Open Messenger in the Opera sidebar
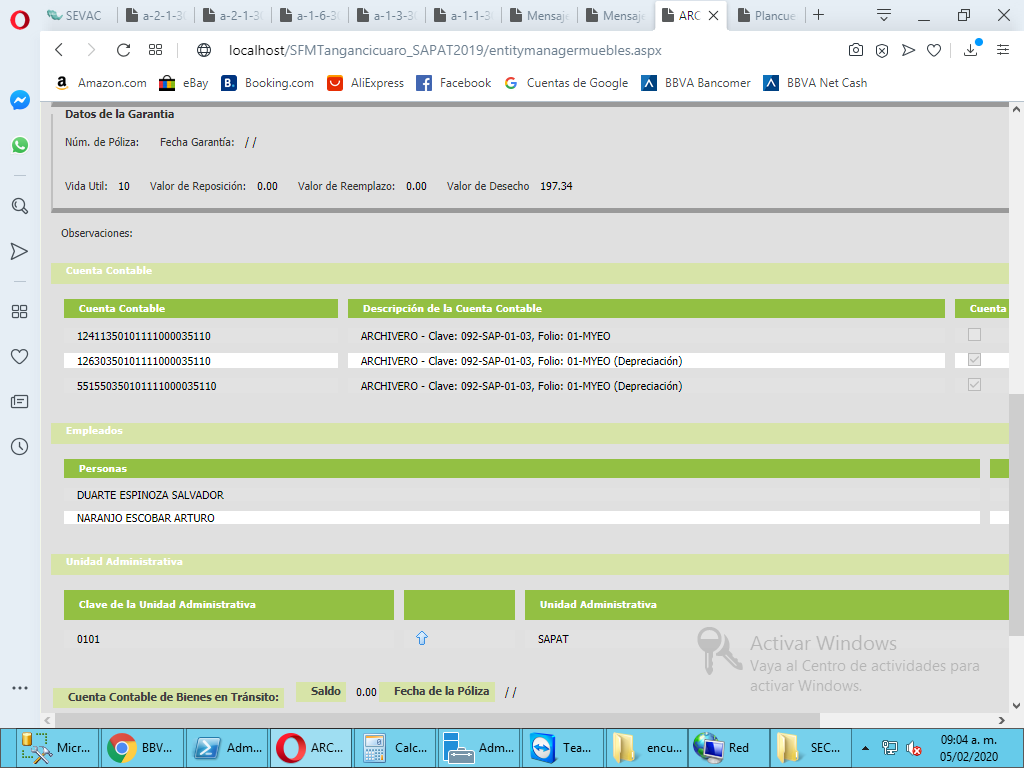The width and height of the screenshot is (1024, 768). tap(20, 100)
